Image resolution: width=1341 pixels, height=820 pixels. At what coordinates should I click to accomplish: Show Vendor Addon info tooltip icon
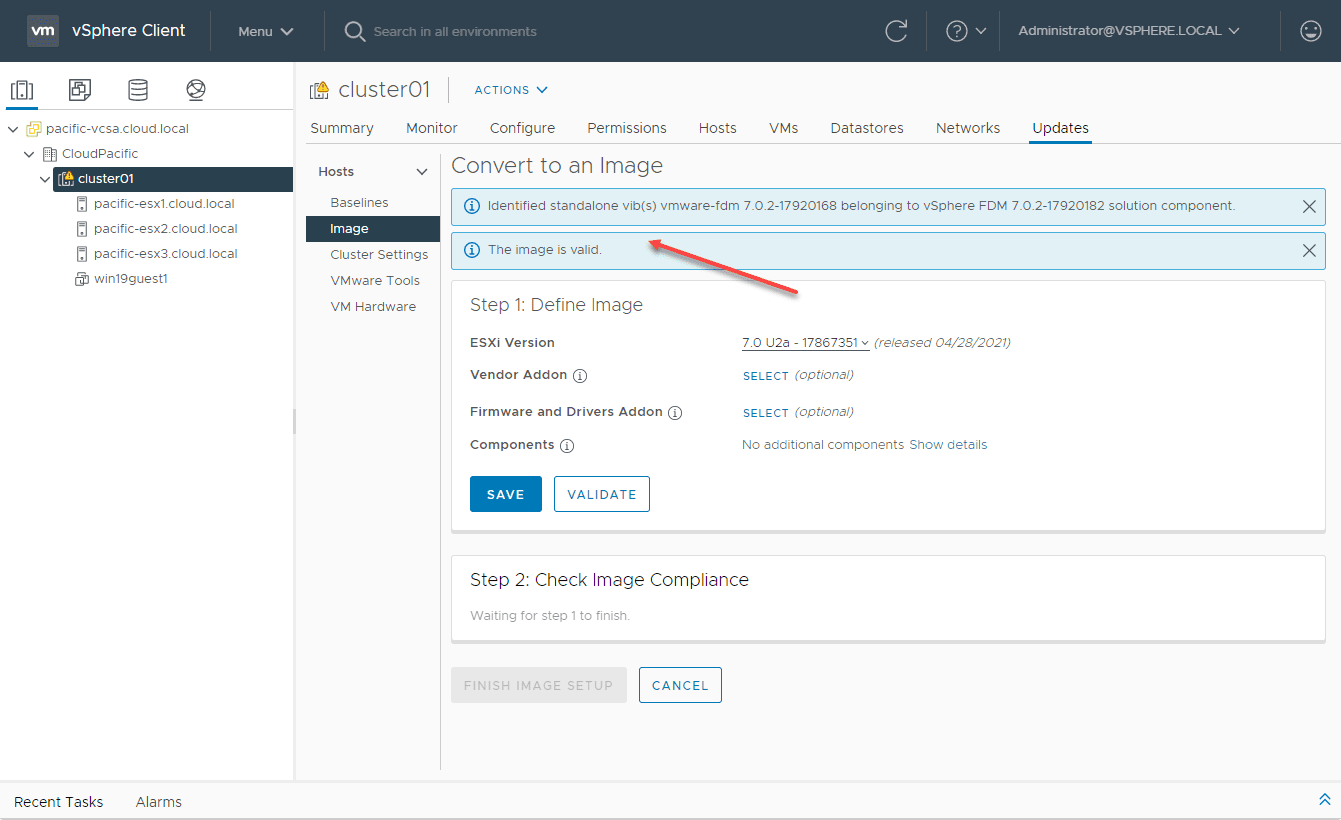580,376
